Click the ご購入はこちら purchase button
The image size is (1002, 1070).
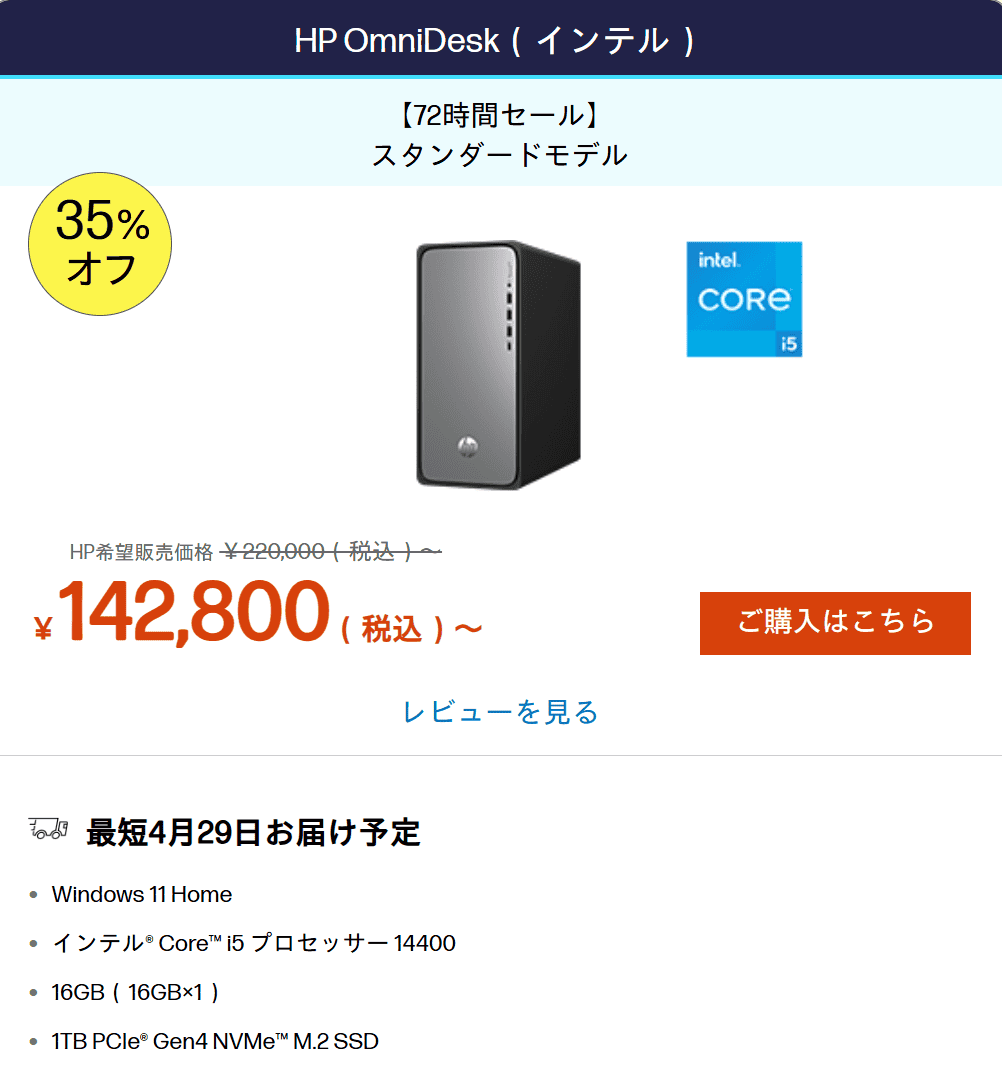point(835,622)
